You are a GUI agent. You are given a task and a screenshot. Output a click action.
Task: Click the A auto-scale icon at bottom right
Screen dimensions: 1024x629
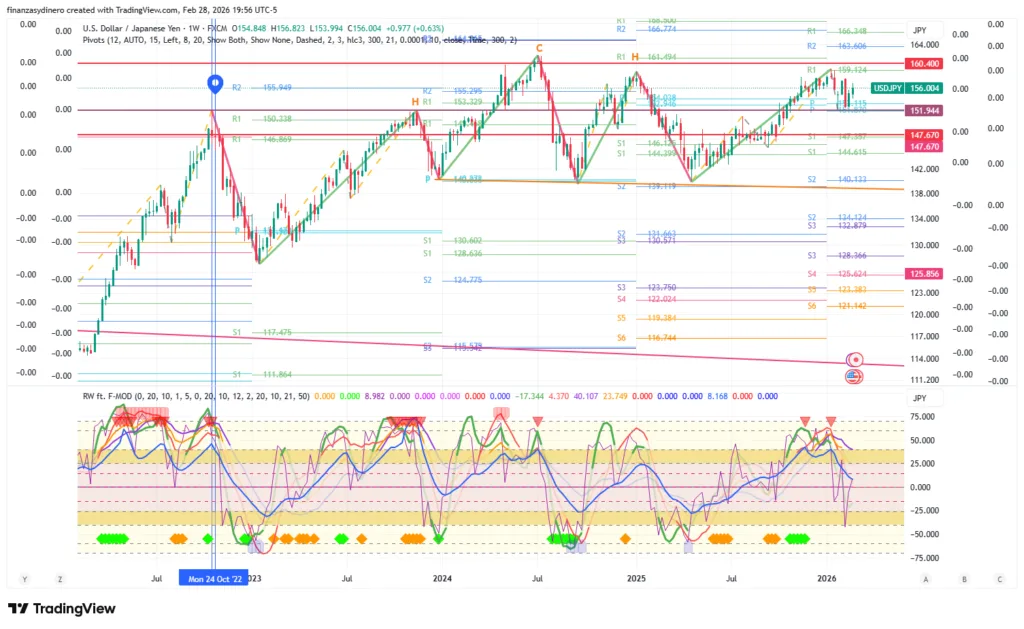click(926, 578)
